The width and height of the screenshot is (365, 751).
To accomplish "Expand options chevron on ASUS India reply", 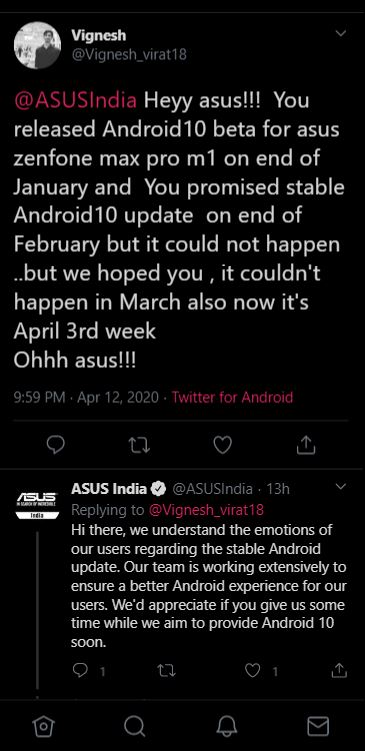I will (341, 487).
